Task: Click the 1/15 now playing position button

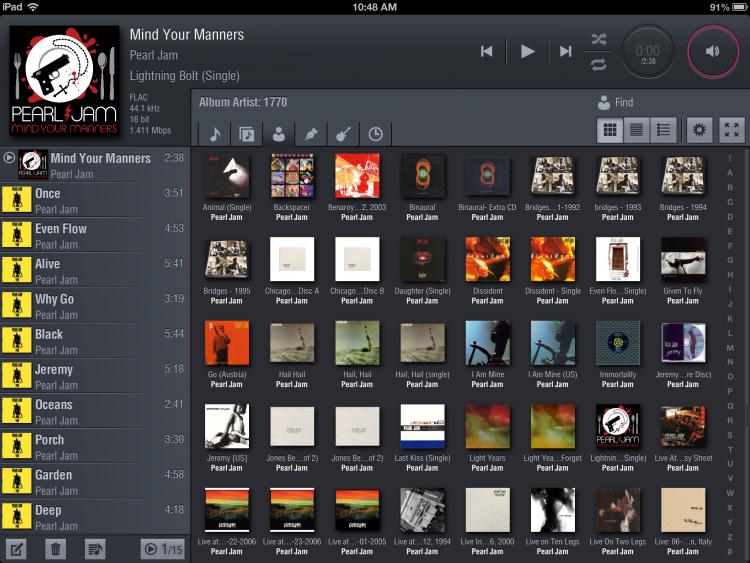Action: (x=163, y=549)
